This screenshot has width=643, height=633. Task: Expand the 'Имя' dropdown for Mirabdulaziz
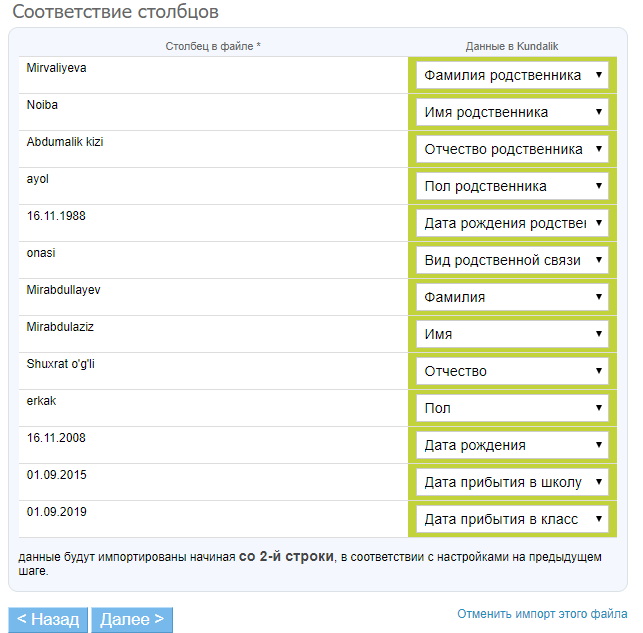tap(512, 334)
